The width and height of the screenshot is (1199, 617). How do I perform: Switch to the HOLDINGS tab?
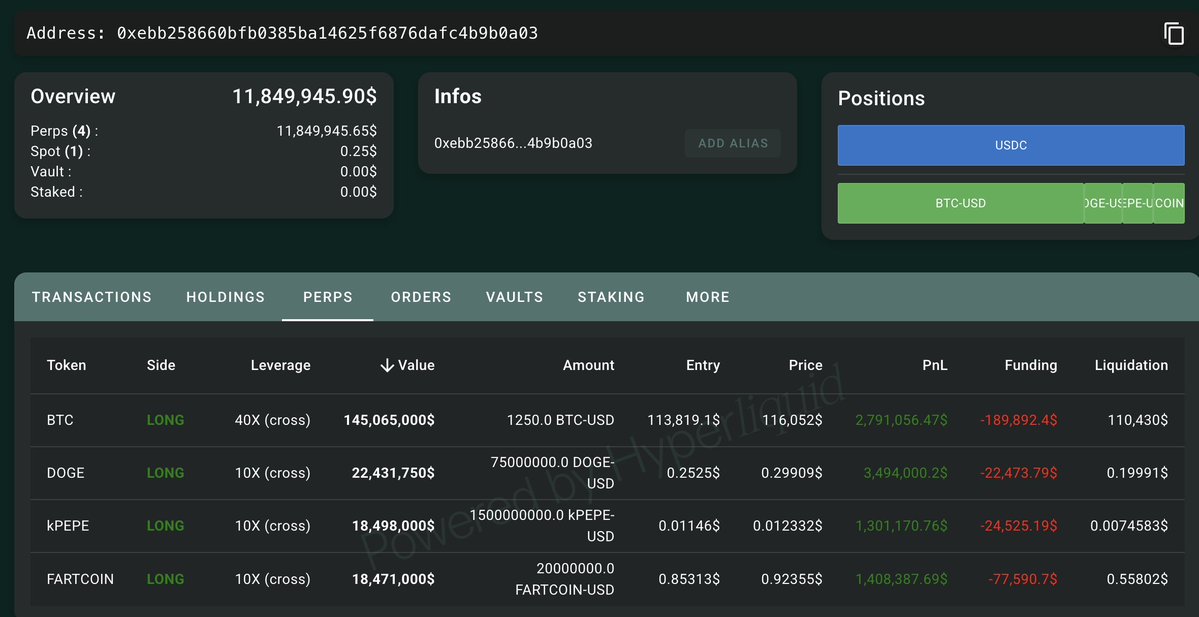226,297
